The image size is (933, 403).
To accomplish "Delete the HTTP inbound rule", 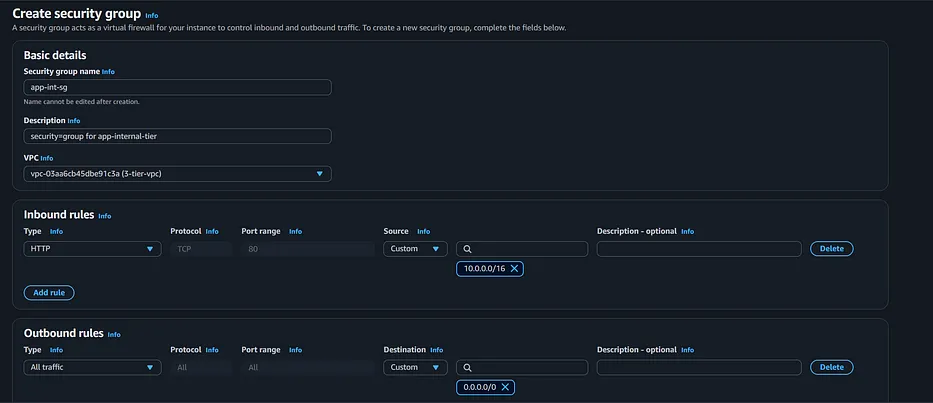I will coord(832,249).
